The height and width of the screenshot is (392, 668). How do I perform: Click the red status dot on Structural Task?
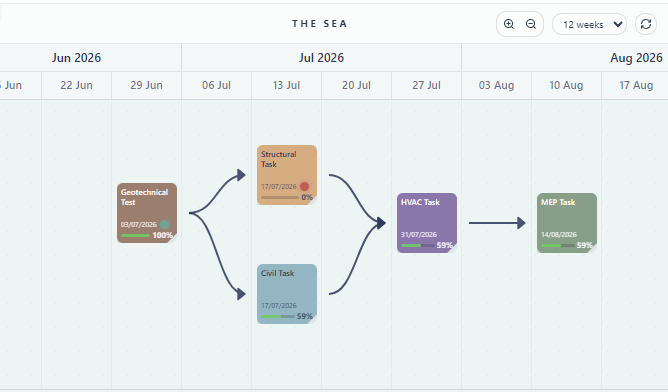click(x=304, y=186)
